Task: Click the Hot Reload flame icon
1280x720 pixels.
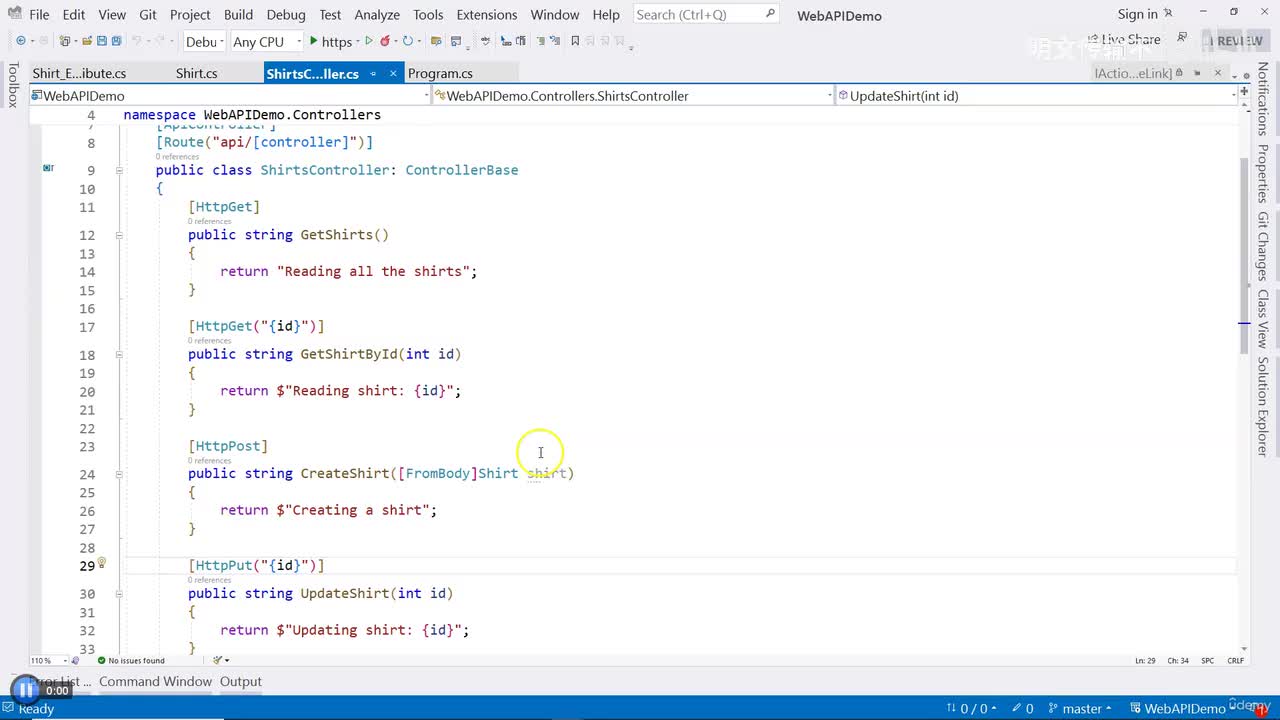Action: (x=385, y=41)
